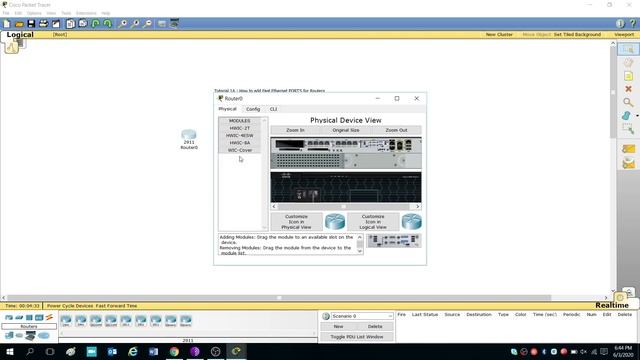The width and height of the screenshot is (640, 360).
Task: Open network information icon in toolbar
Action: click(x=620, y=24)
